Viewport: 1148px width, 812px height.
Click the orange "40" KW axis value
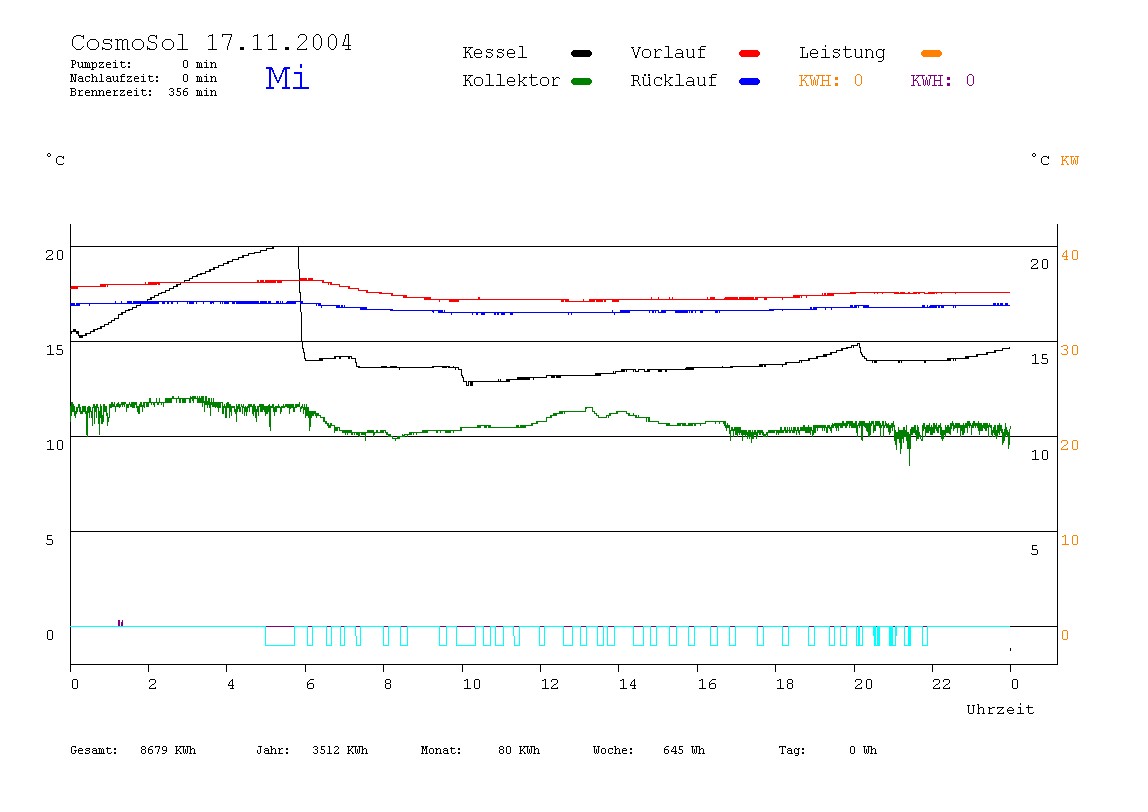(1070, 256)
